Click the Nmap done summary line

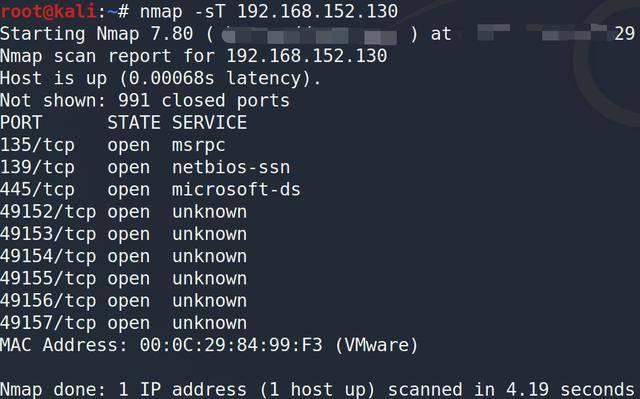pyautogui.click(x=318, y=390)
